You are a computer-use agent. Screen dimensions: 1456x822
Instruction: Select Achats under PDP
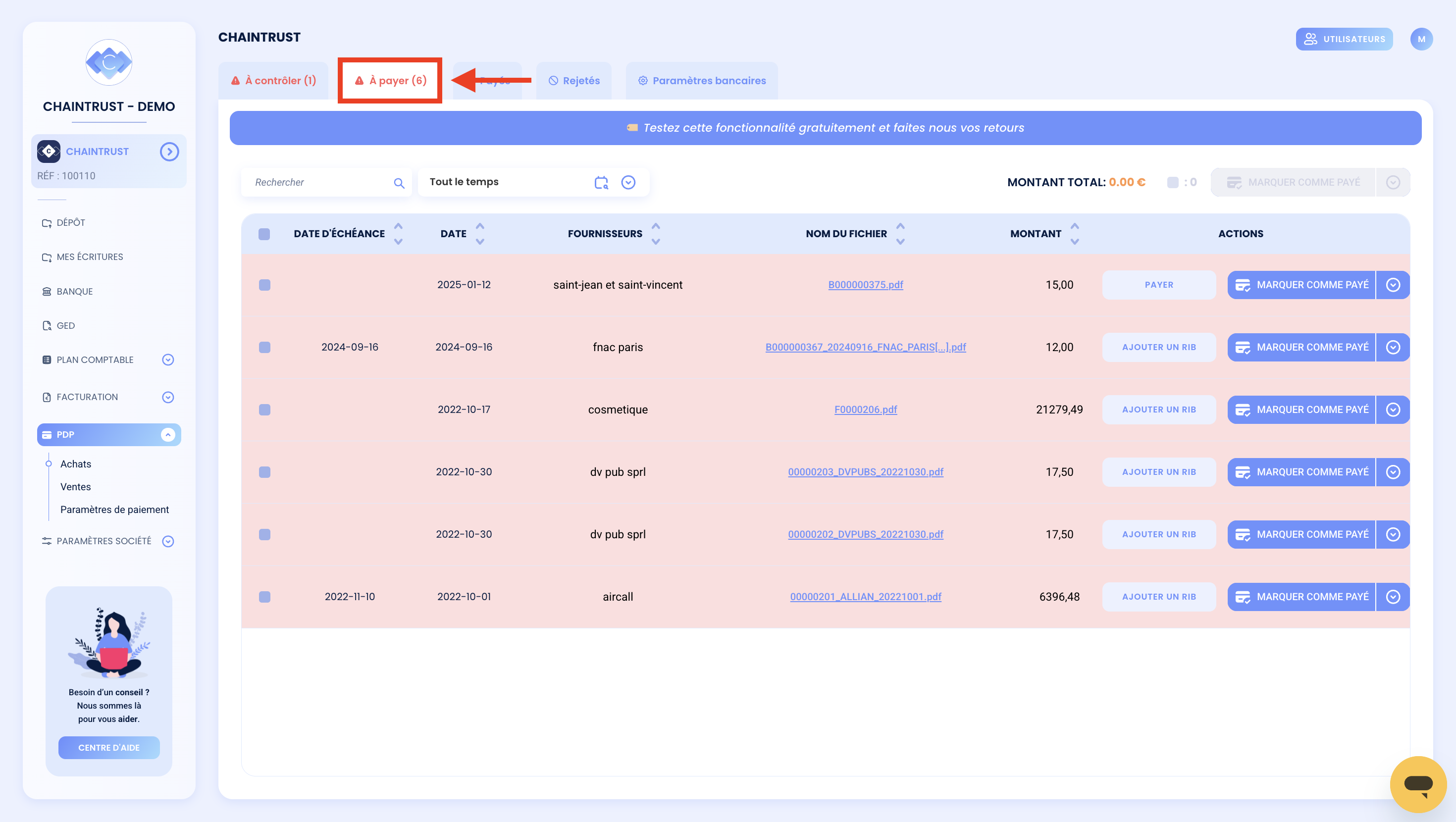(76, 463)
